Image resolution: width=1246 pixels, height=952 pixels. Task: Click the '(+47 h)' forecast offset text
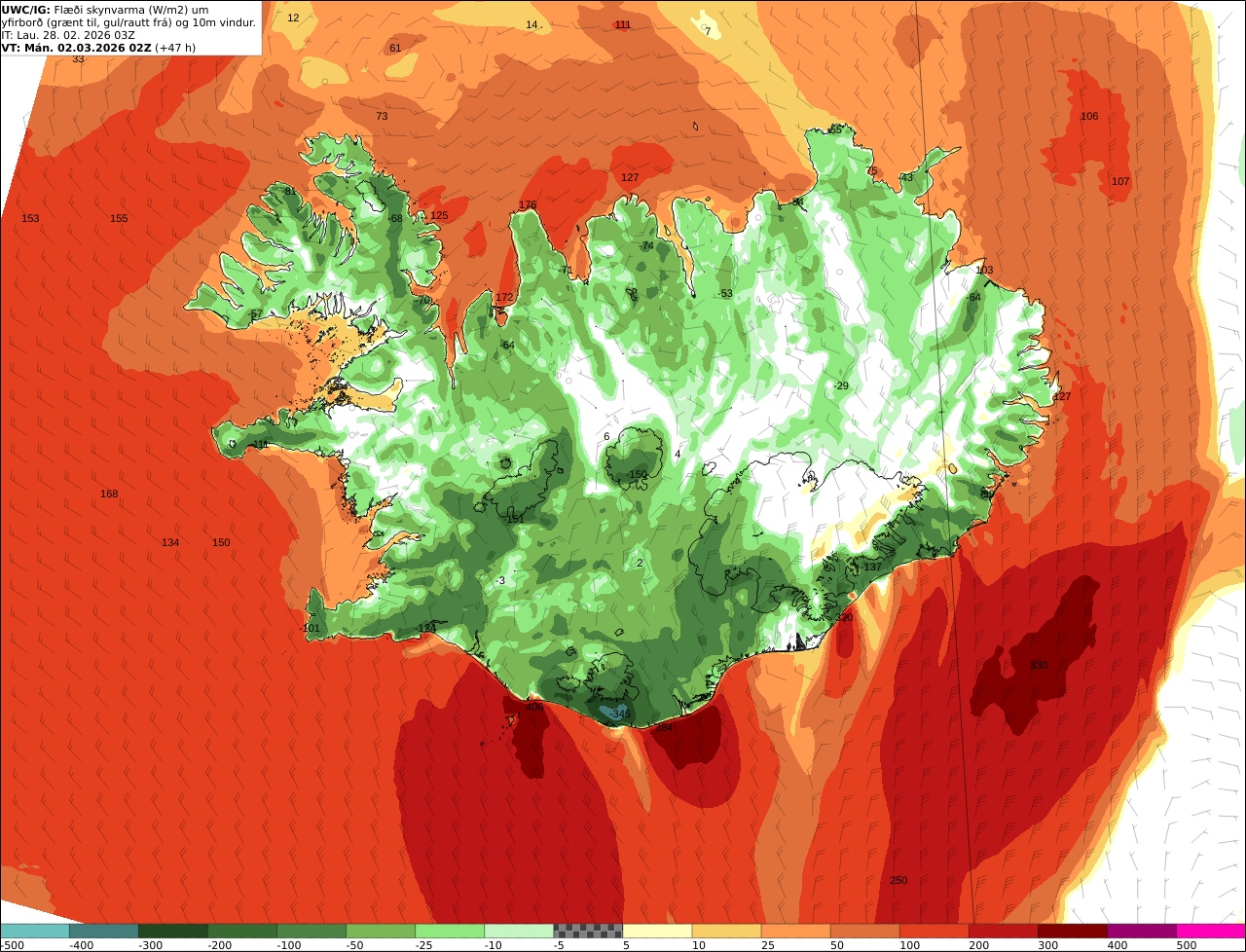pyautogui.click(x=175, y=48)
